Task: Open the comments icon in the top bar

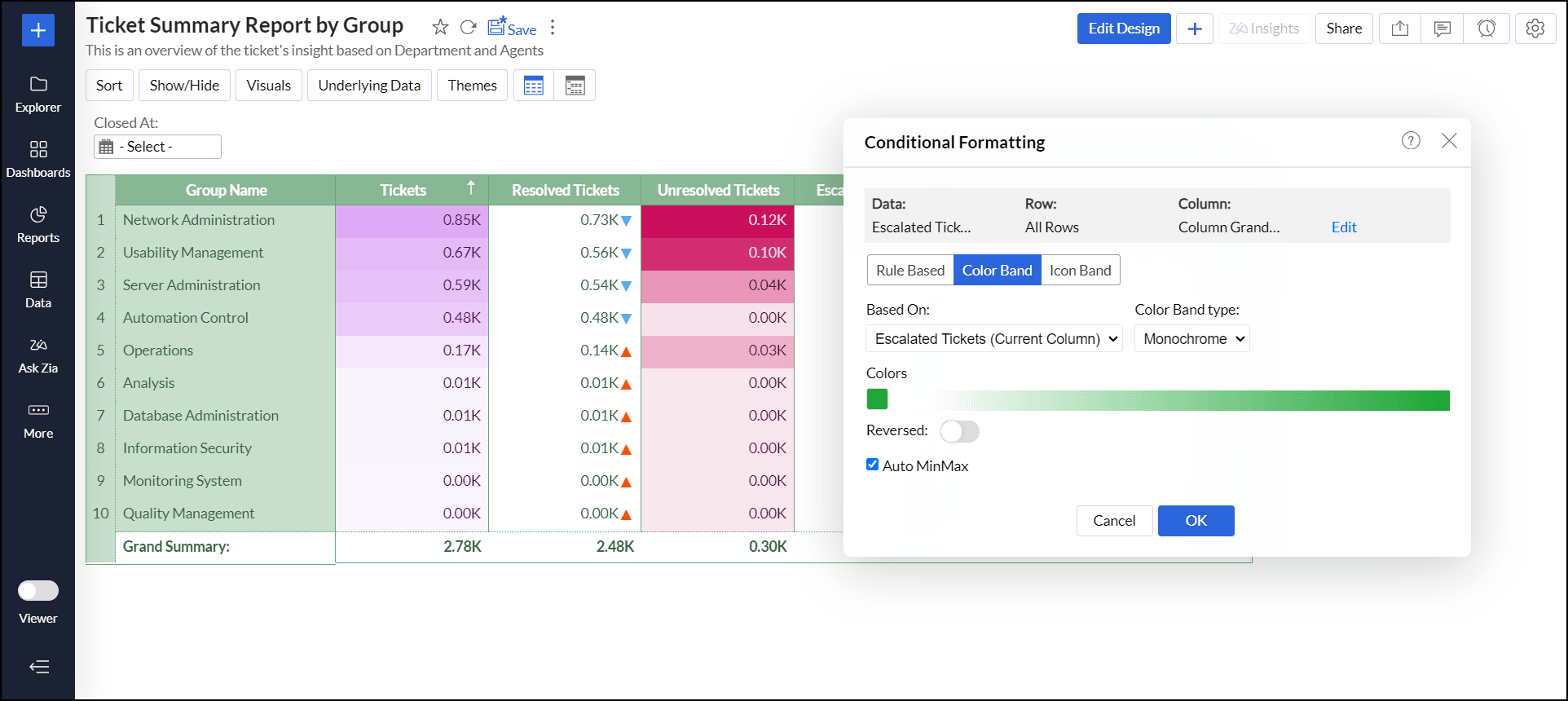Action: (1442, 29)
